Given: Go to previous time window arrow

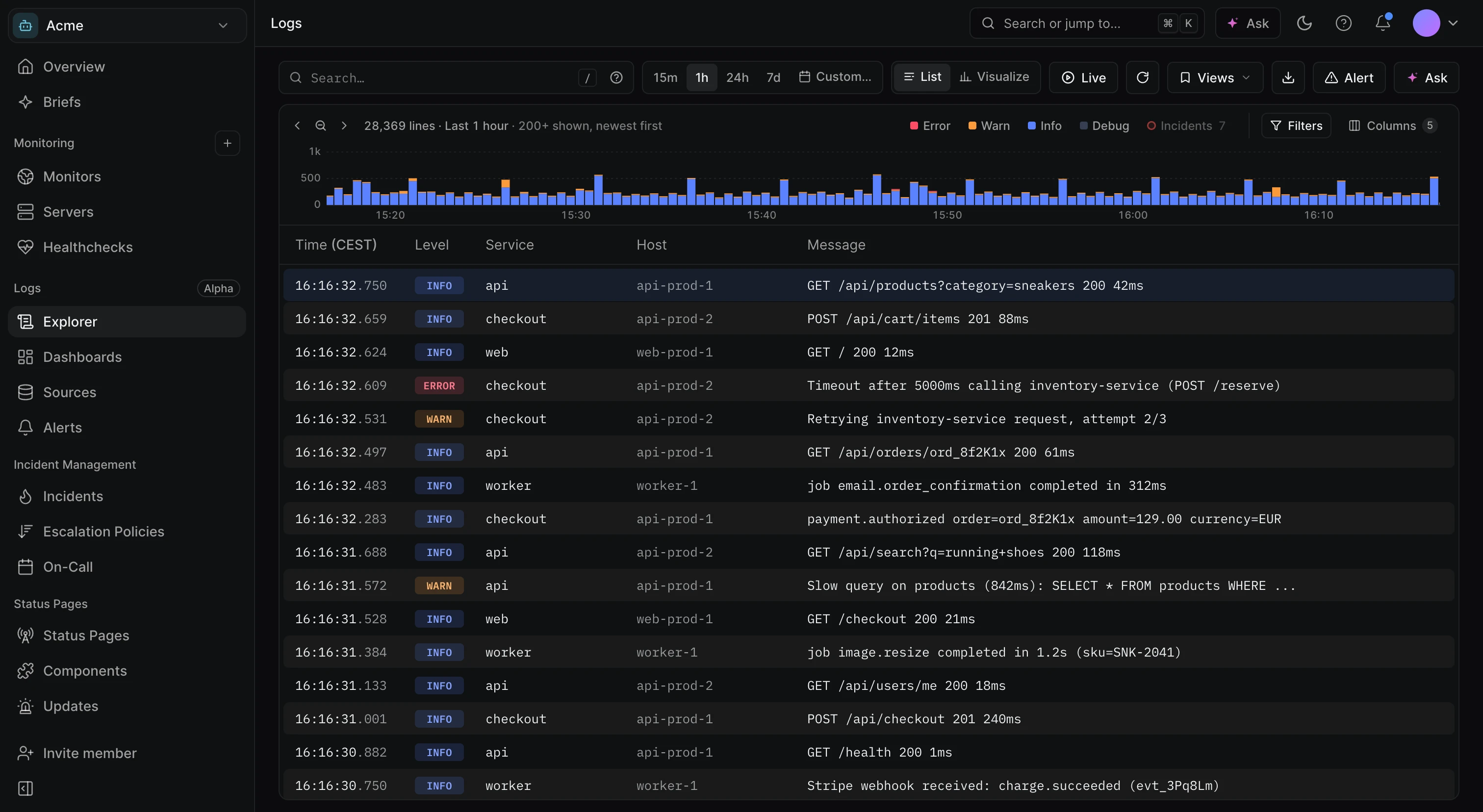Looking at the screenshot, I should coord(297,126).
